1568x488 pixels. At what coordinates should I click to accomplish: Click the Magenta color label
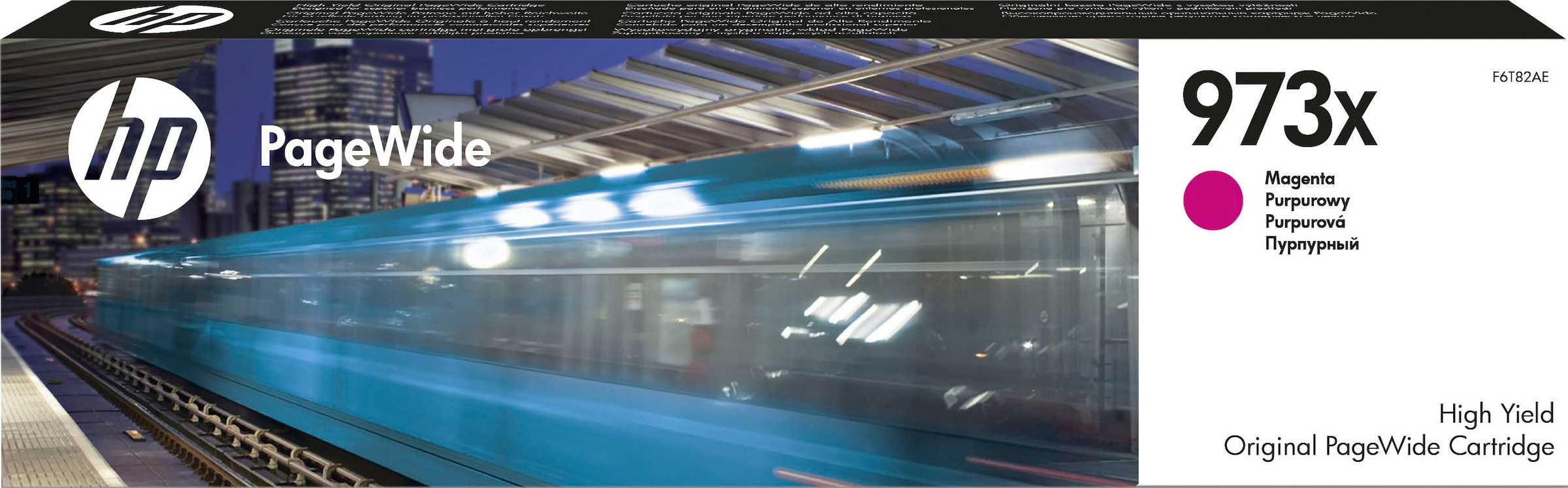tap(1299, 178)
